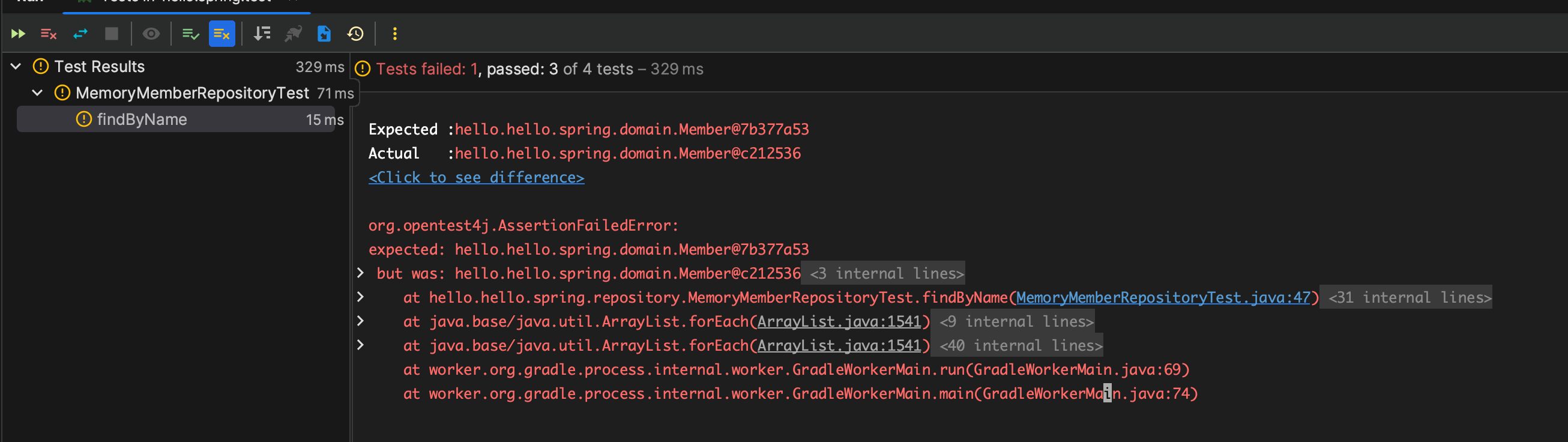Expand the '<31 internal lines>' fold label
This screenshot has height=442, width=1568.
point(1409,297)
